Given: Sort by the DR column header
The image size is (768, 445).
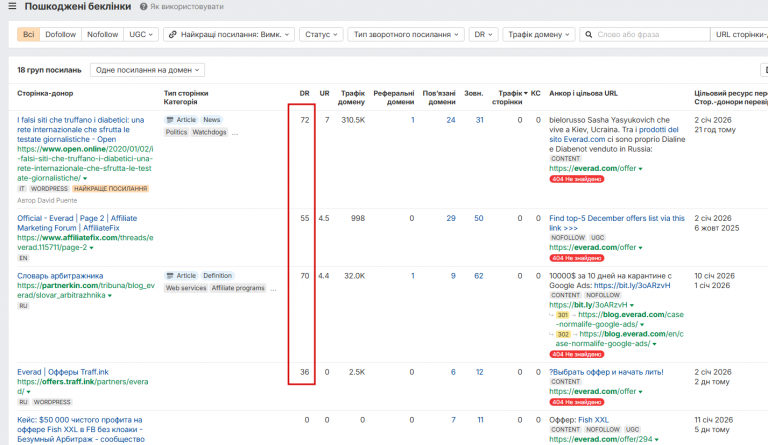Looking at the screenshot, I should pyautogui.click(x=304, y=92).
